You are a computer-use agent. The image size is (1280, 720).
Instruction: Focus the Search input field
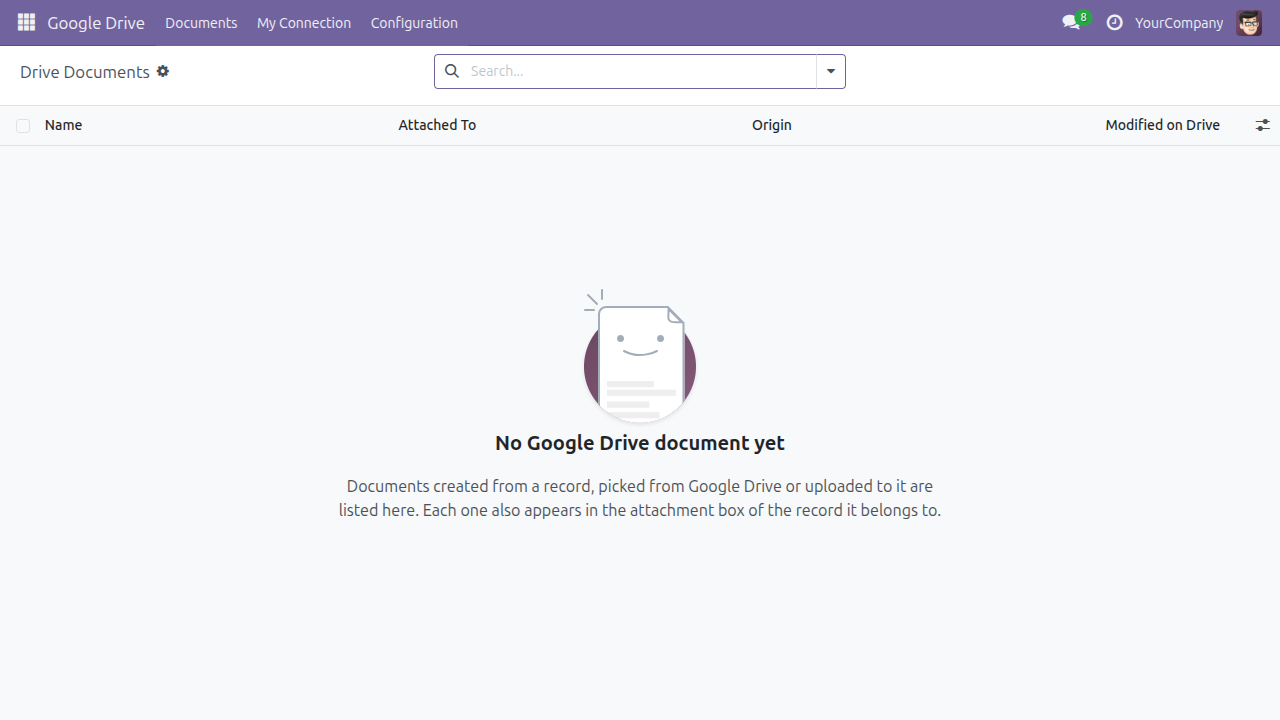(640, 71)
